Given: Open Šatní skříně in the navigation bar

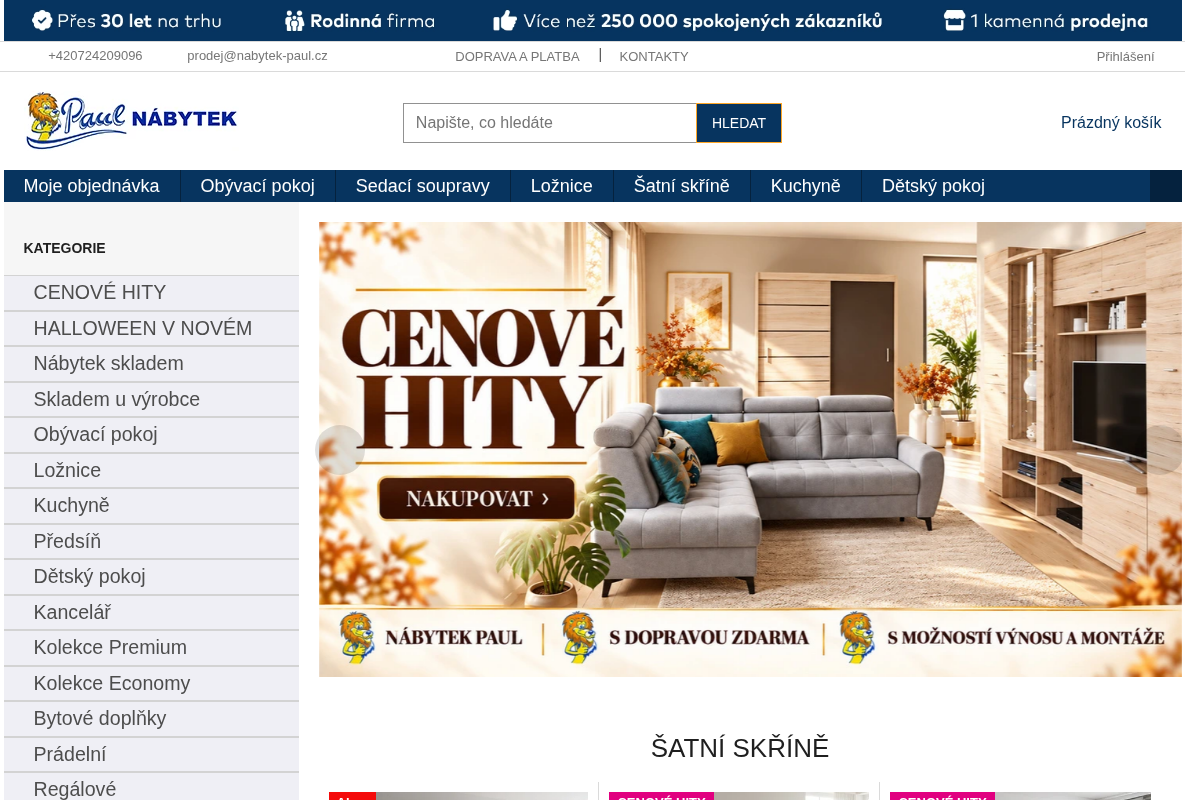Looking at the screenshot, I should click(682, 186).
